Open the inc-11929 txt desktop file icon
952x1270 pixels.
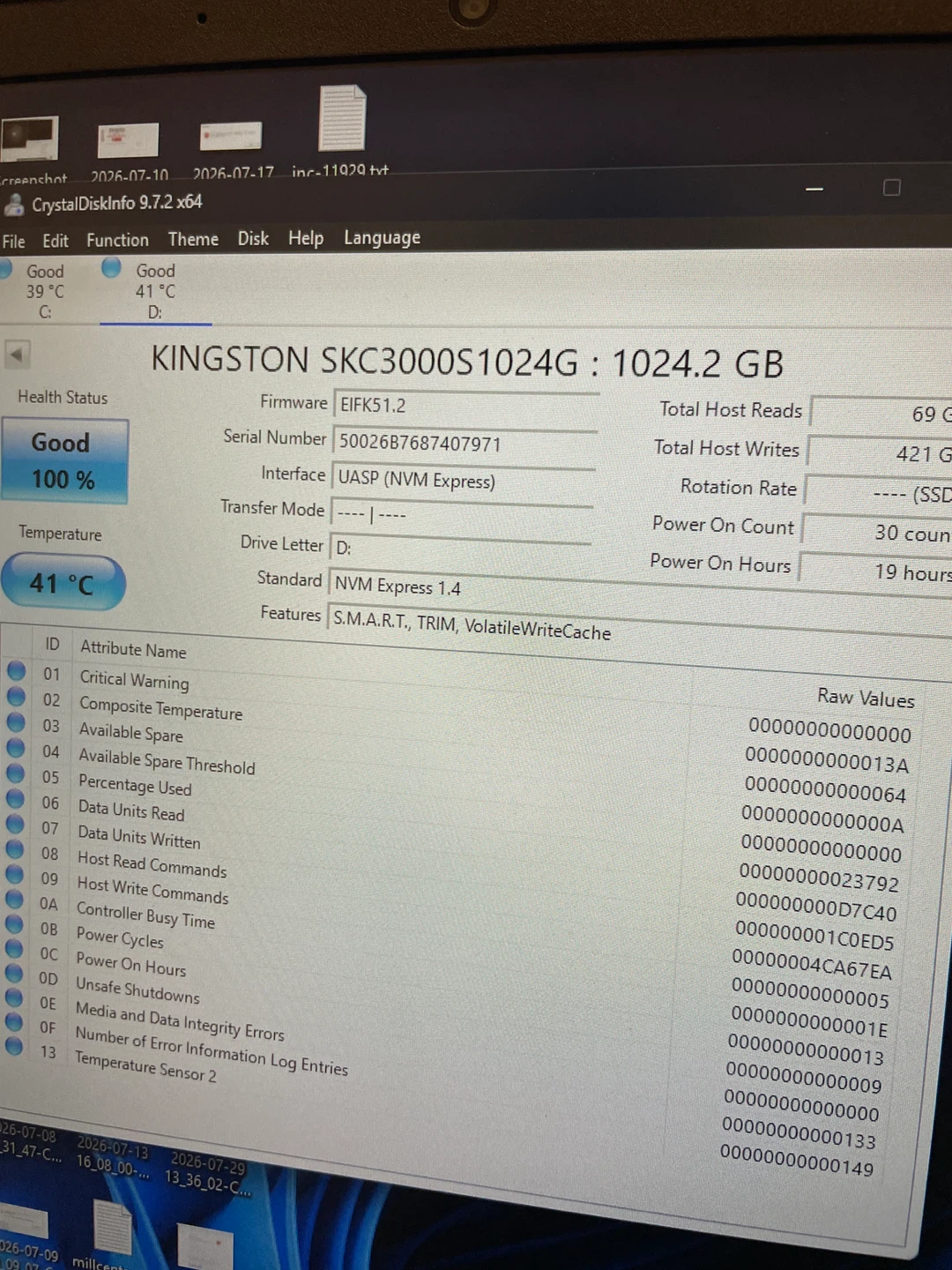coord(341,129)
